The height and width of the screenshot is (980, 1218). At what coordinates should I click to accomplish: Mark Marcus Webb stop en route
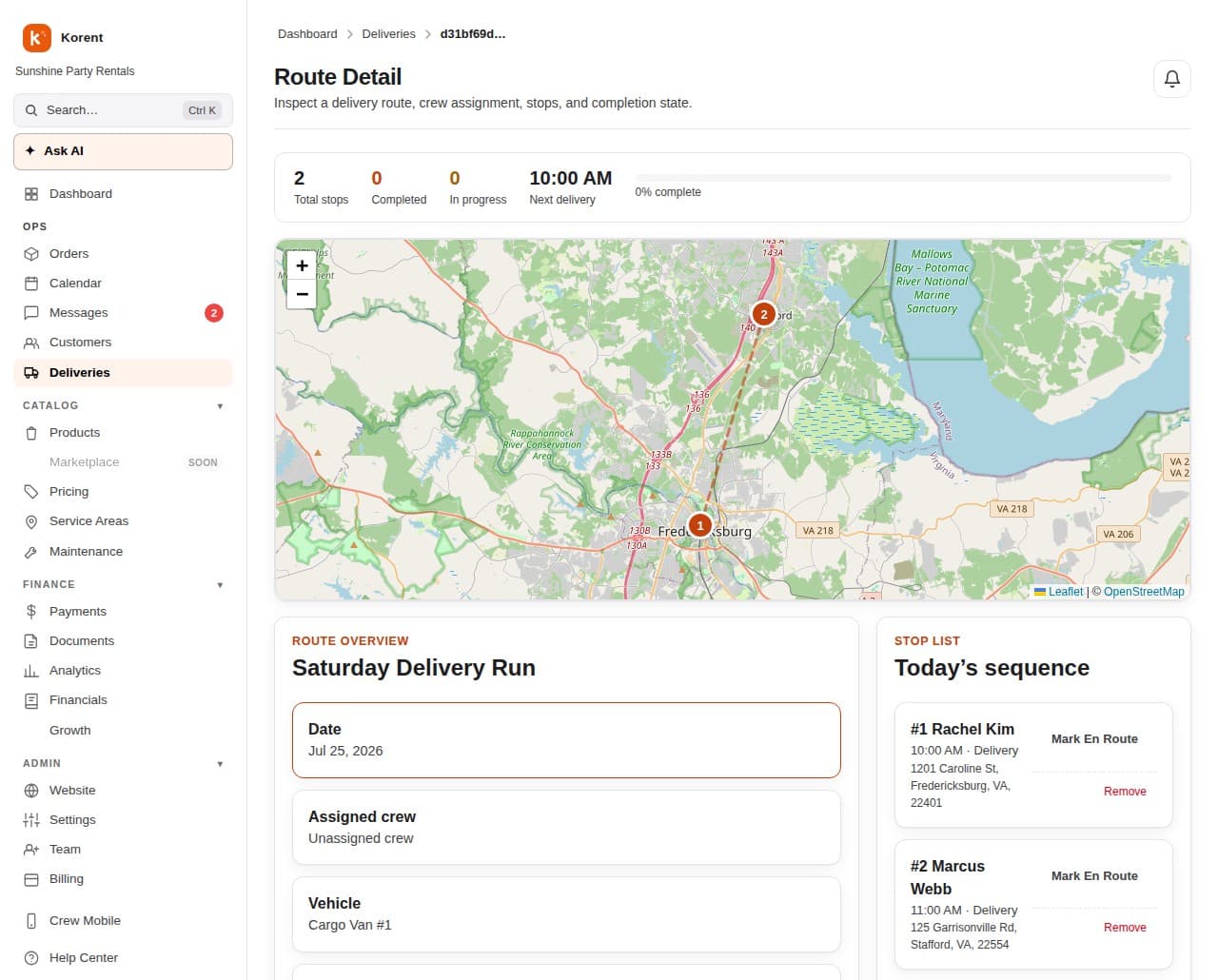click(x=1094, y=876)
